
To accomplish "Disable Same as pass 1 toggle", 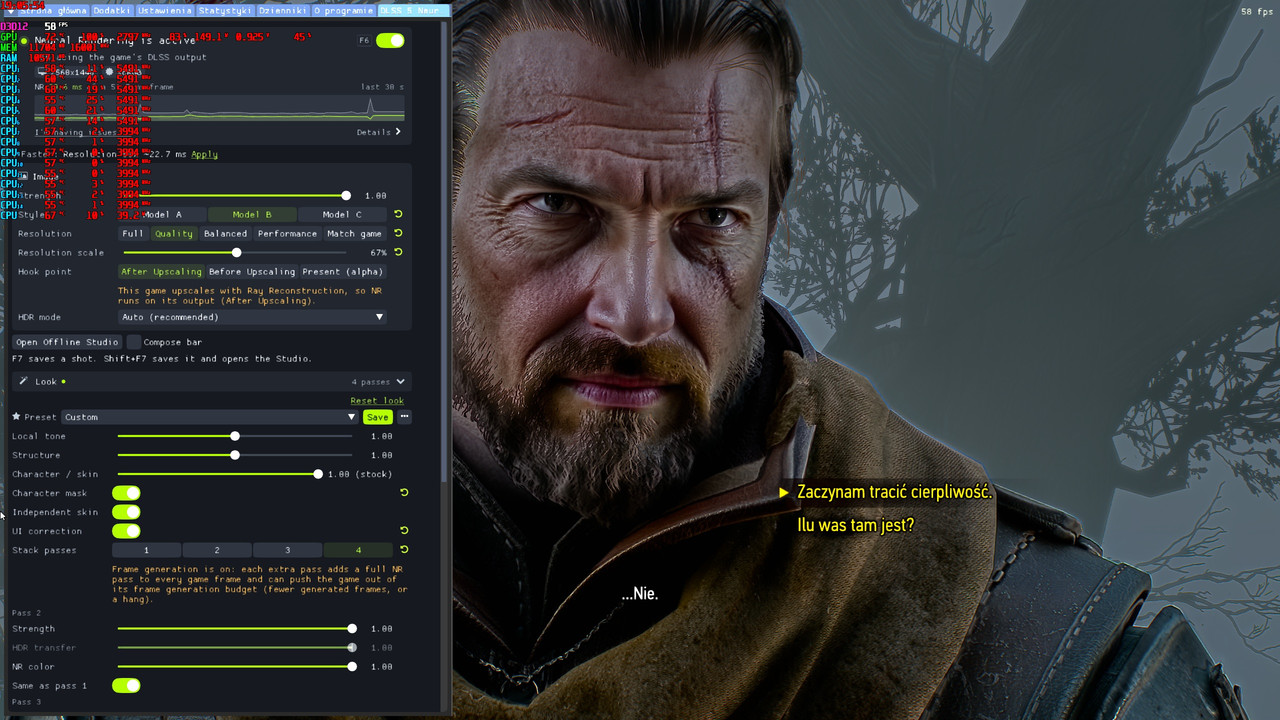I will [x=126, y=685].
